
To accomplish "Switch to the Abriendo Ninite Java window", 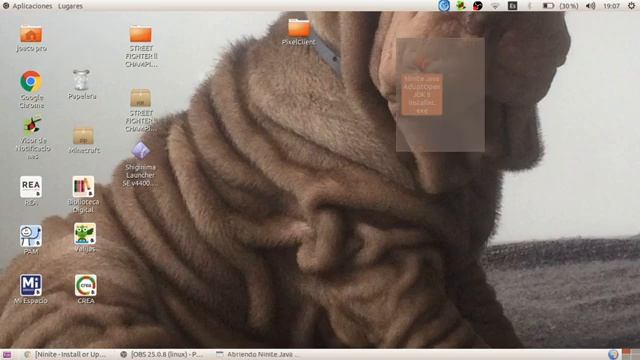I will pyautogui.click(x=257, y=355).
